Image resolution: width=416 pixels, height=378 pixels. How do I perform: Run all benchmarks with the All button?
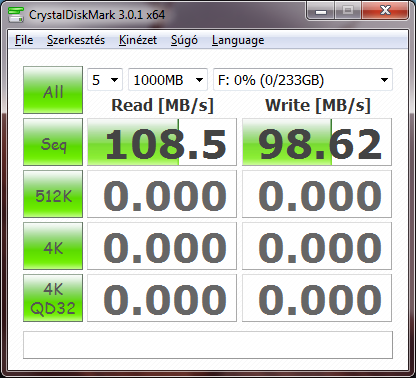pos(53,90)
